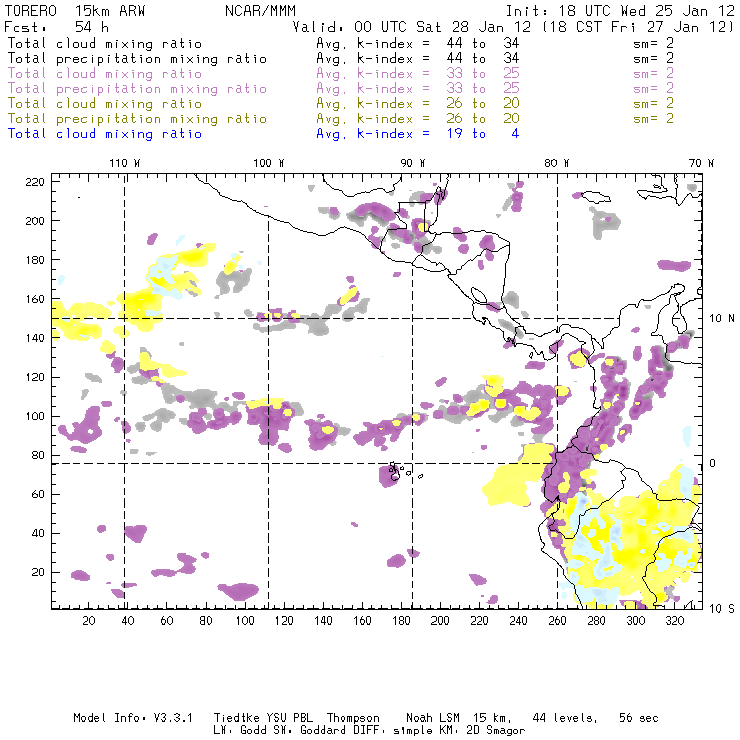Select "260" on the bottom horizontal axis
Screen dimensions: 740x740
point(557,621)
